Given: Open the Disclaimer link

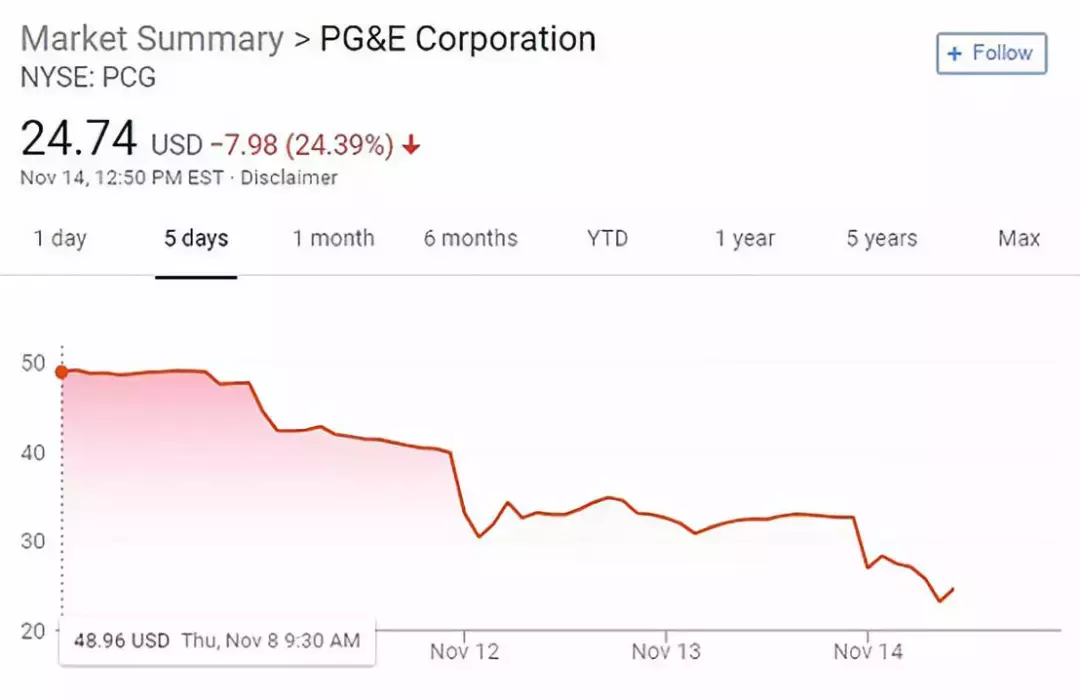Looking at the screenshot, I should point(289,178).
